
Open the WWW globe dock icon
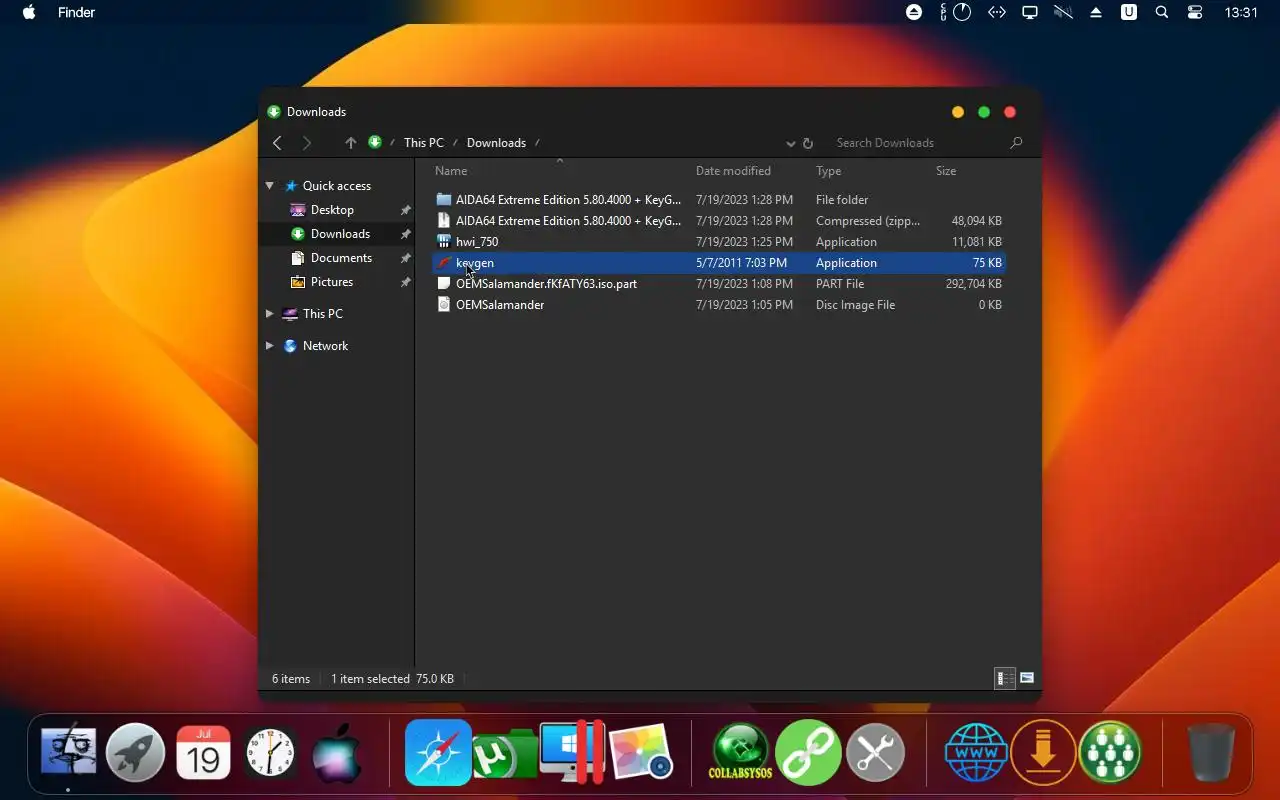(976, 752)
